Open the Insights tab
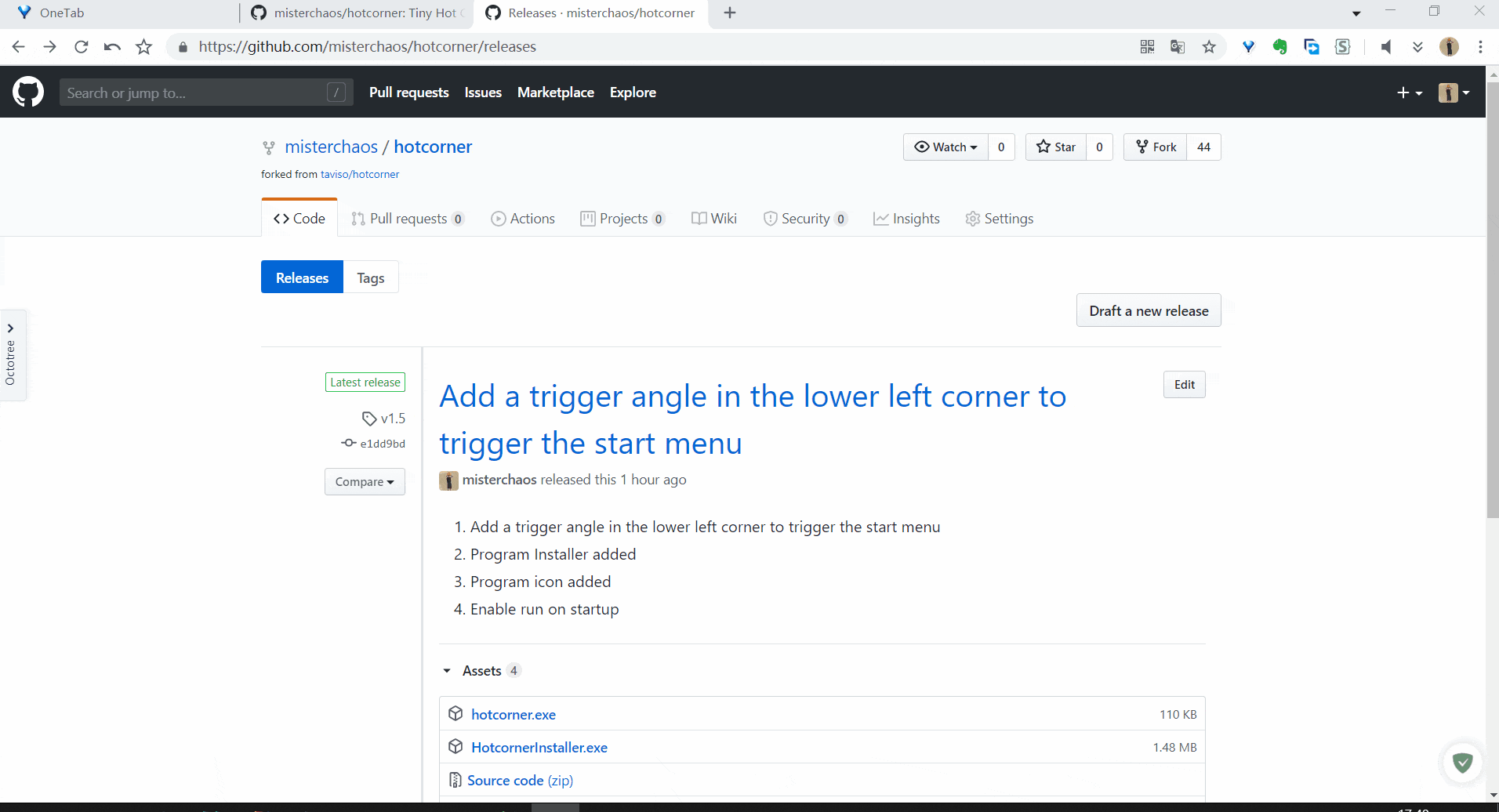 click(907, 219)
